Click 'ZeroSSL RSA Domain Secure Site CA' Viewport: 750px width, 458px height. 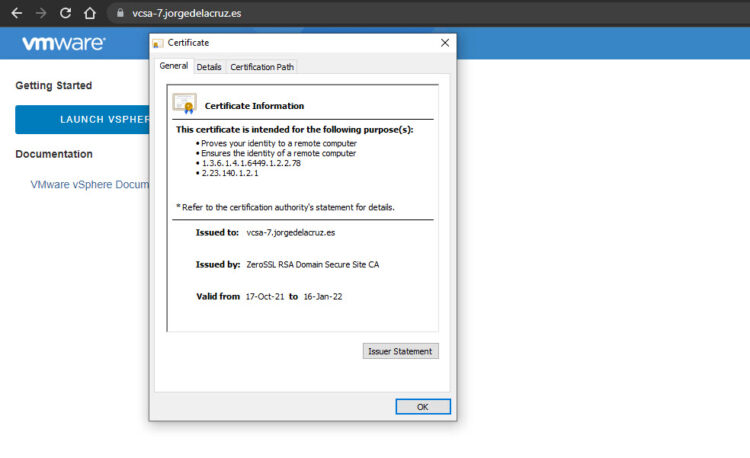click(313, 265)
